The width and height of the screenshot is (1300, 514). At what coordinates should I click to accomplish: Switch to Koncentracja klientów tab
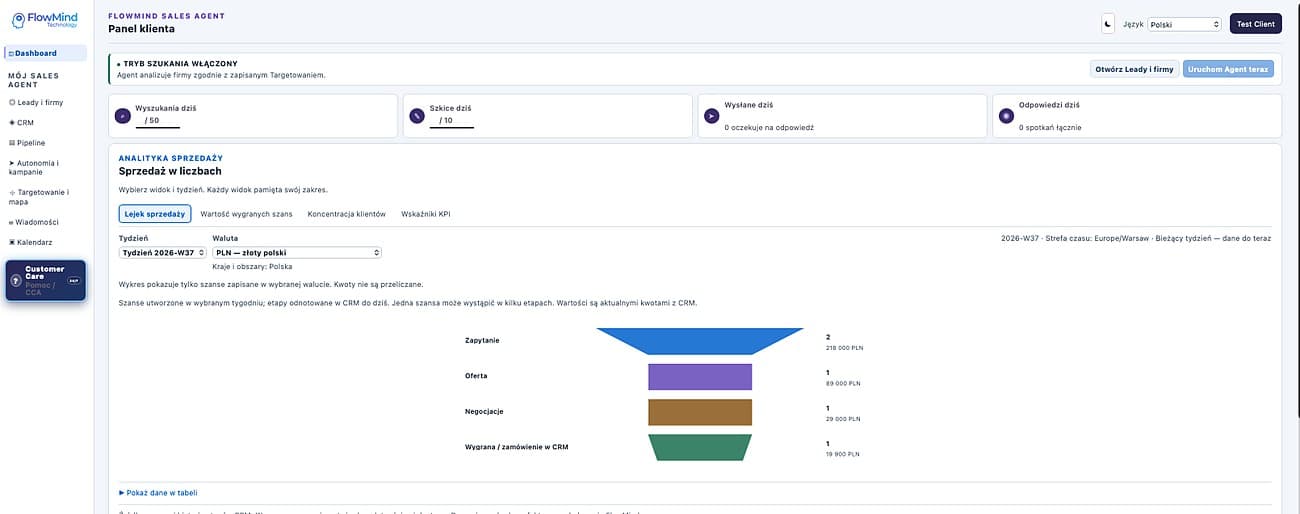click(x=346, y=214)
